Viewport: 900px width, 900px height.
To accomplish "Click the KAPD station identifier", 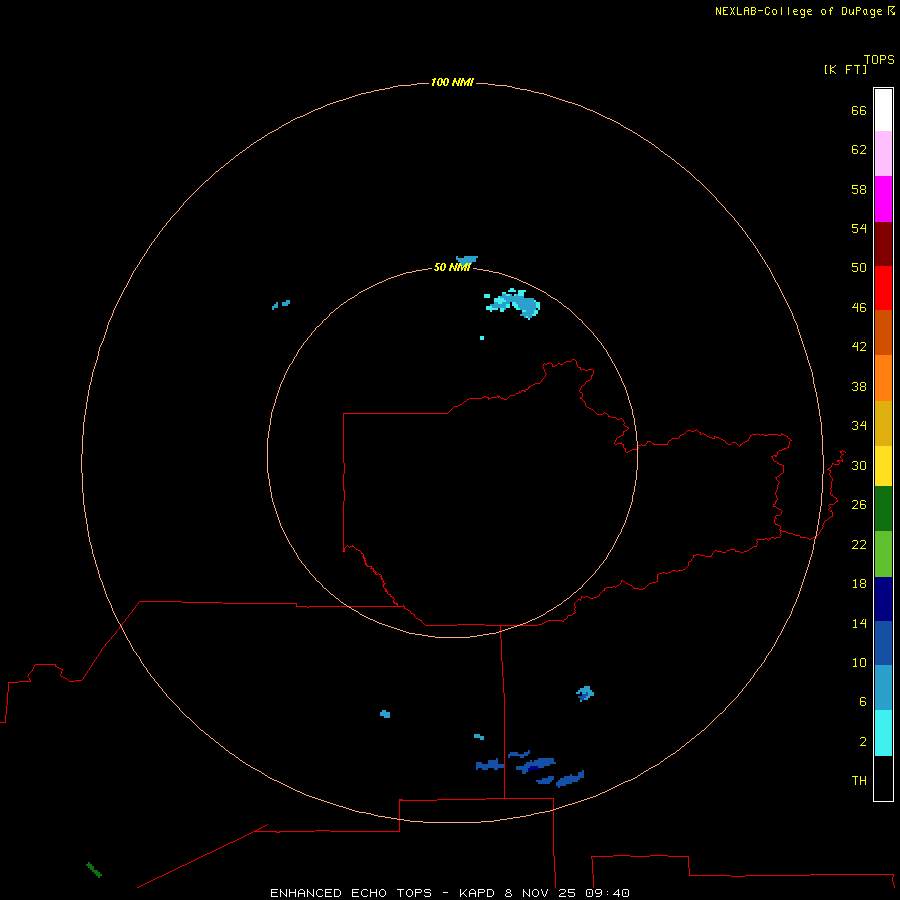I will tap(476, 893).
